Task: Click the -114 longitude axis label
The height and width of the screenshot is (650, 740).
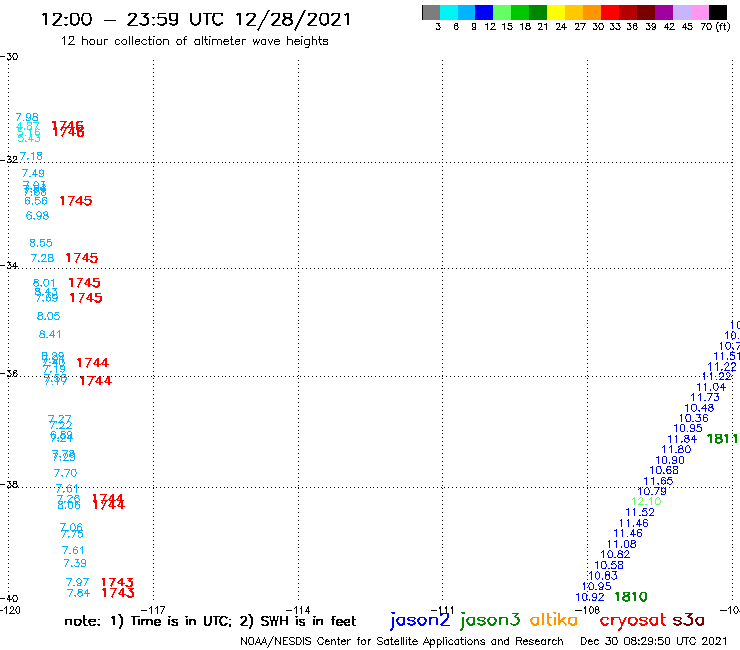Action: (x=298, y=610)
